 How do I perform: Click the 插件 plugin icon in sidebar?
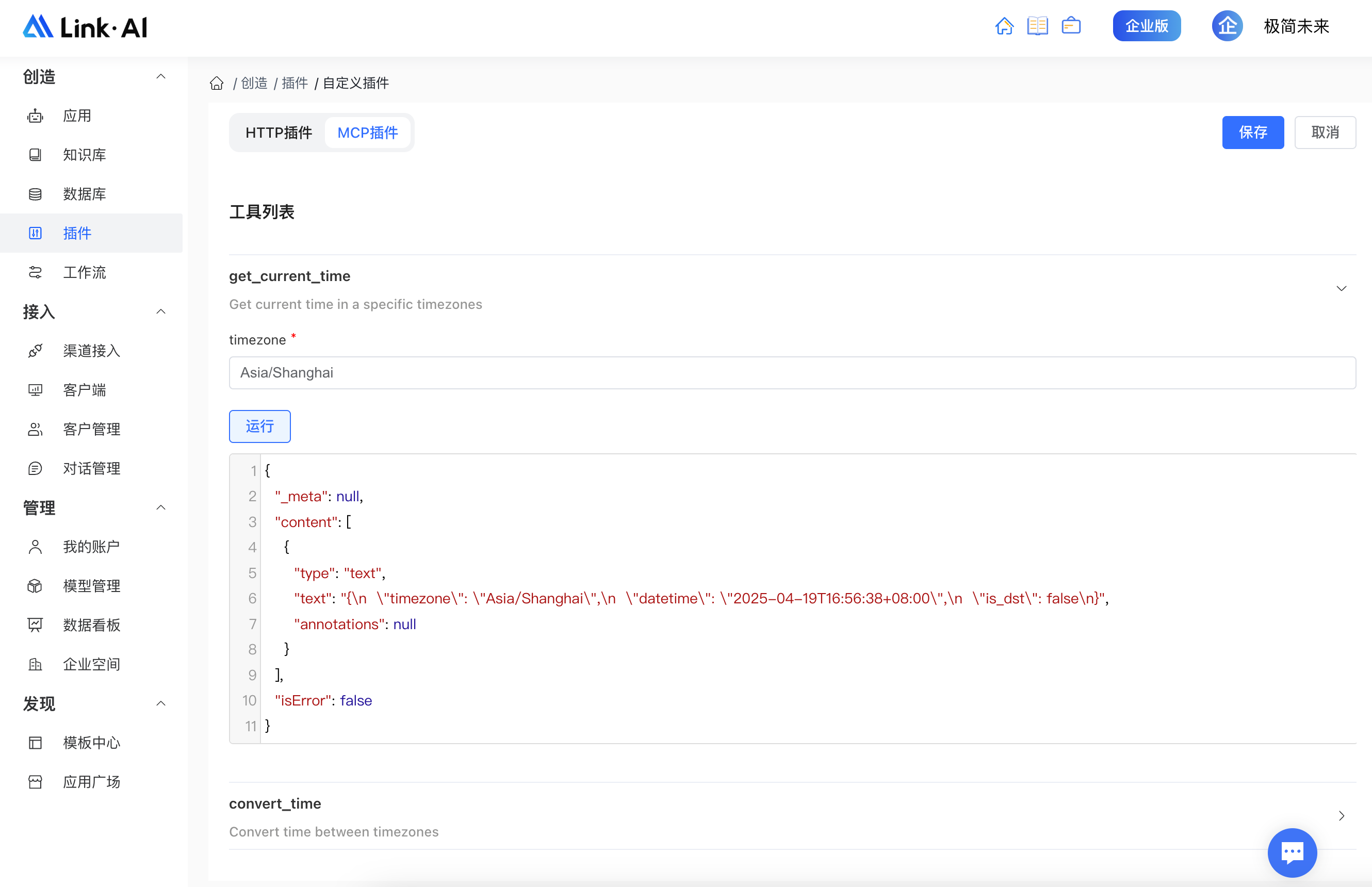click(35, 233)
